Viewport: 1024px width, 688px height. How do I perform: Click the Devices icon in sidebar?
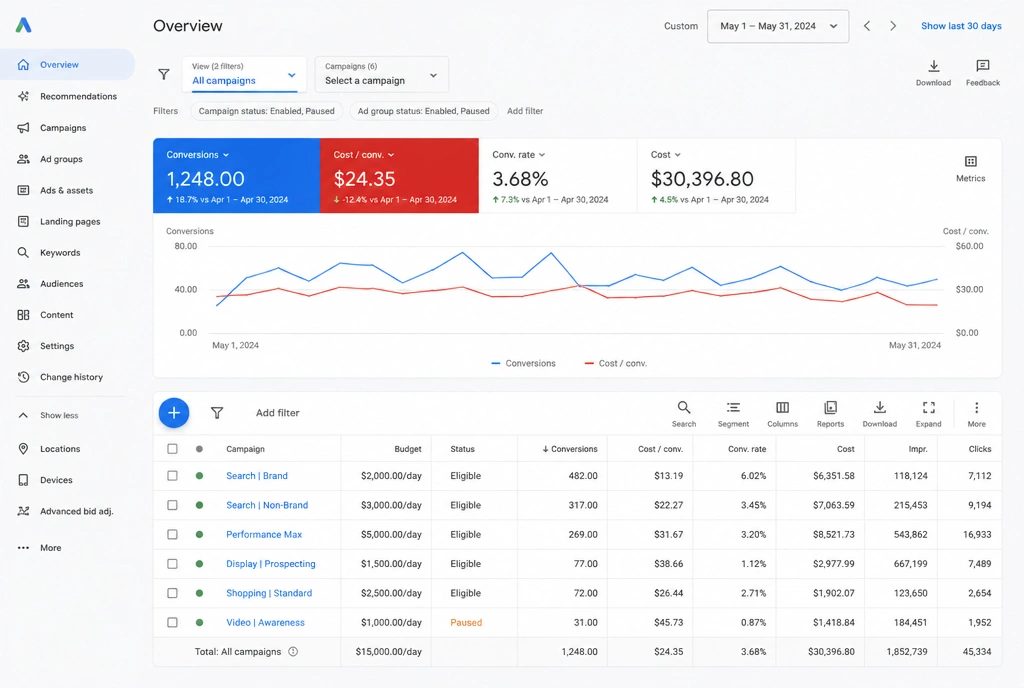click(x=24, y=480)
